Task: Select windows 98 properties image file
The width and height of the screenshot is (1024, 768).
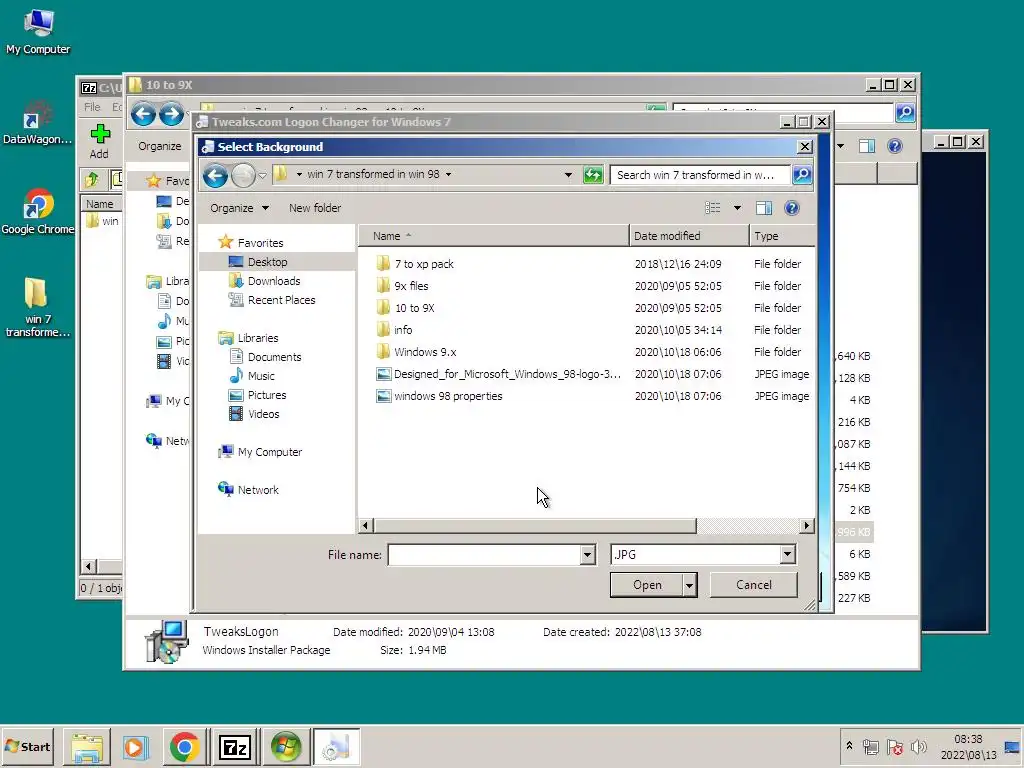Action: [x=448, y=396]
